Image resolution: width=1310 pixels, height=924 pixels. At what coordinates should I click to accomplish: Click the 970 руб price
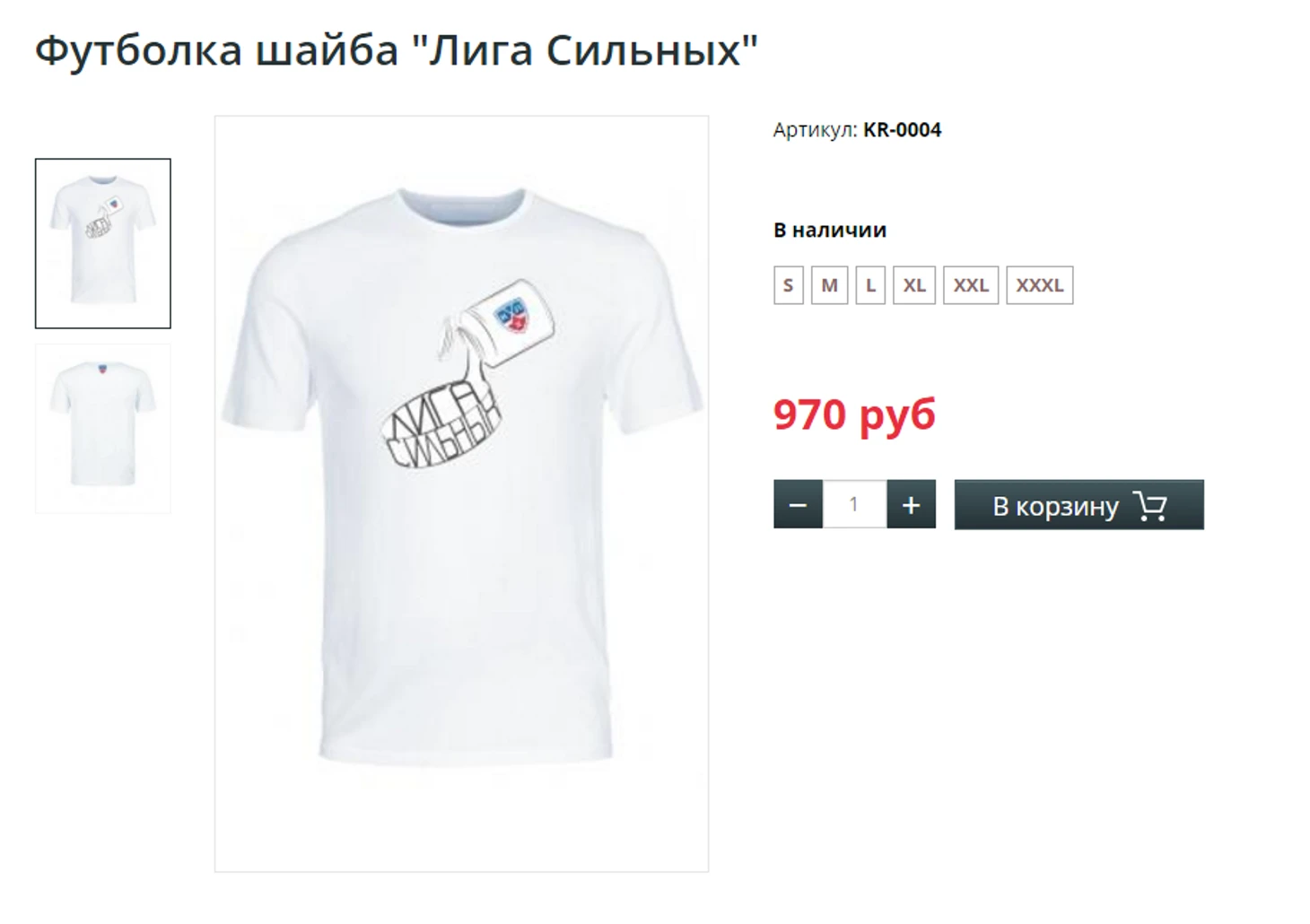pyautogui.click(x=854, y=414)
